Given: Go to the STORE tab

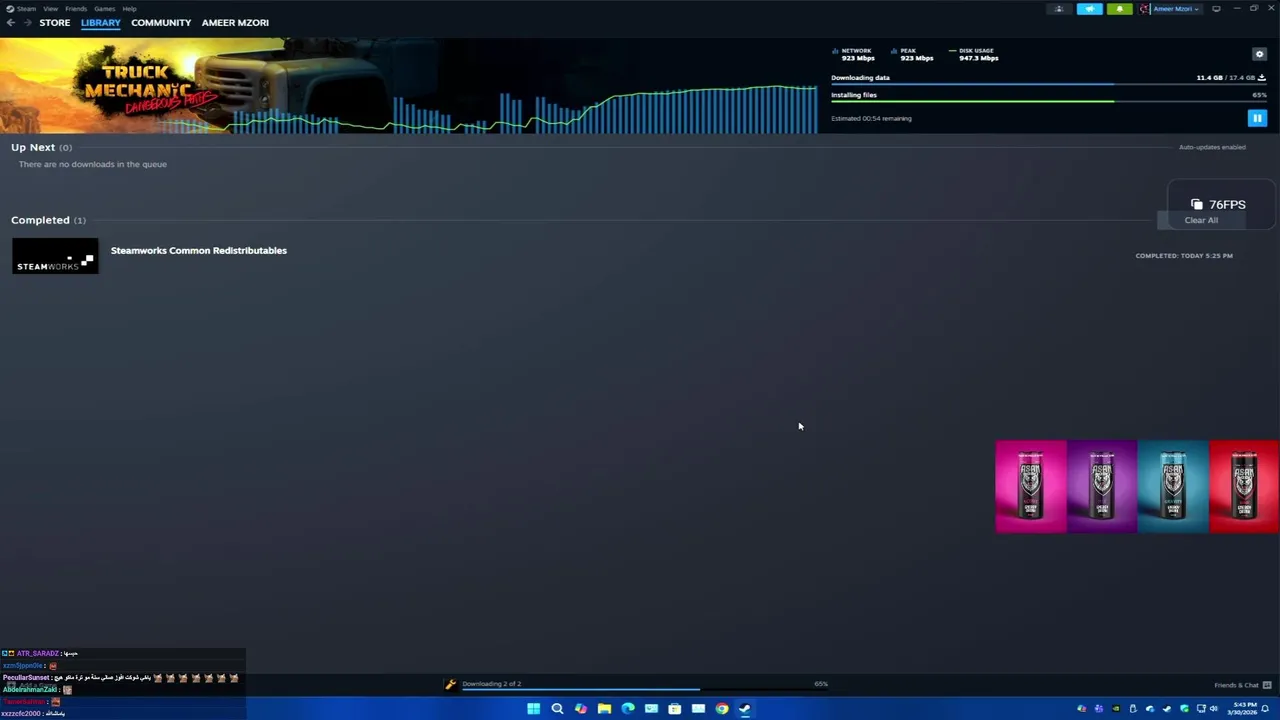Looking at the screenshot, I should pyautogui.click(x=55, y=22).
